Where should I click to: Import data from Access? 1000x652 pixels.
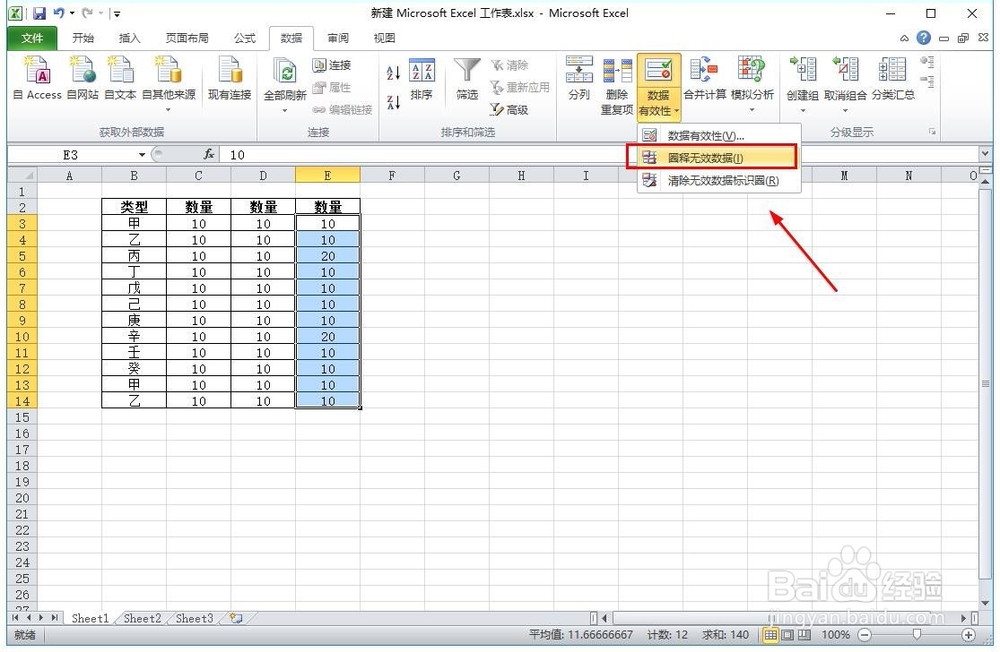[x=37, y=78]
